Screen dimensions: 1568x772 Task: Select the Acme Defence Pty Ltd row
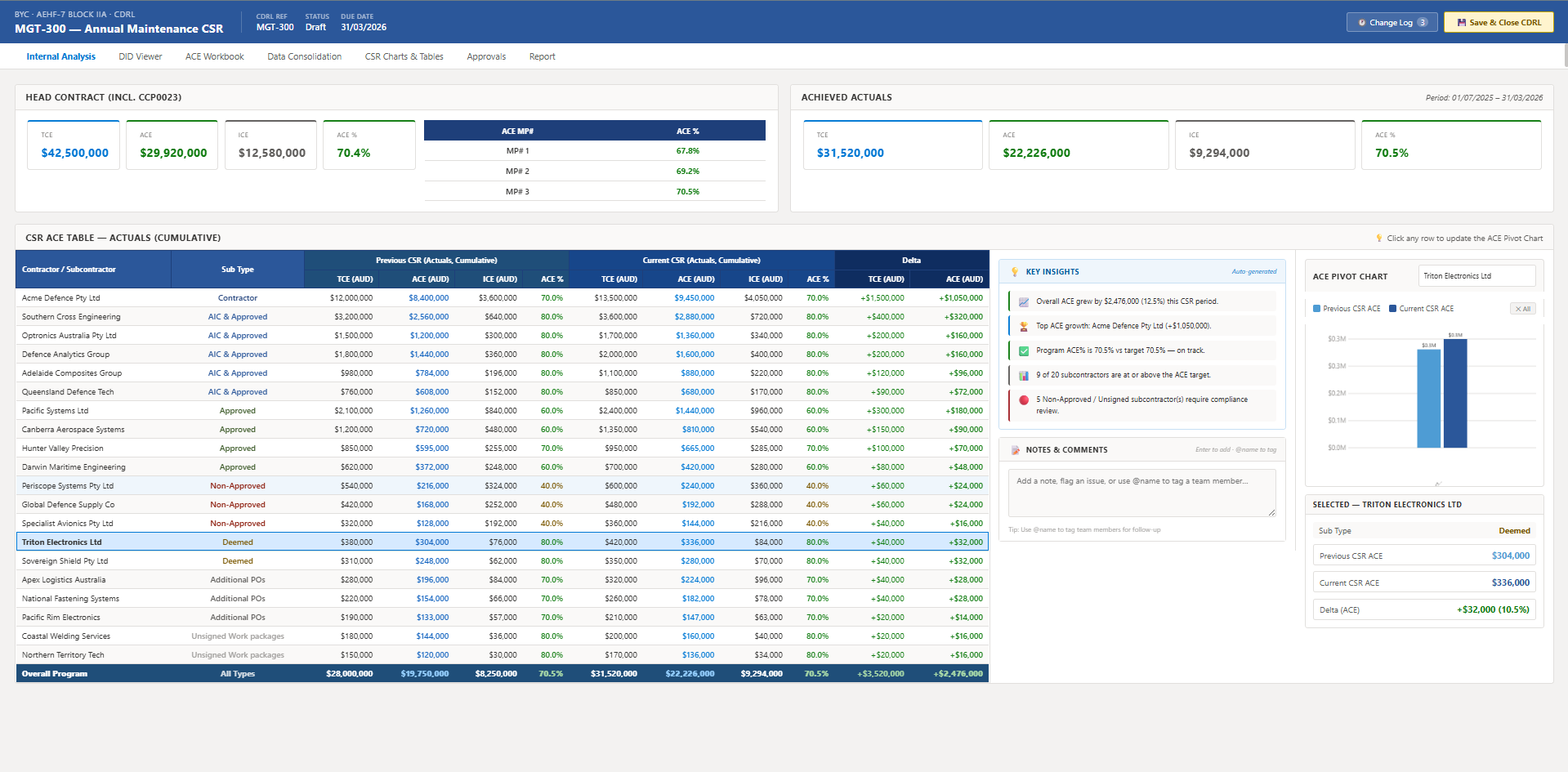[x=503, y=298]
